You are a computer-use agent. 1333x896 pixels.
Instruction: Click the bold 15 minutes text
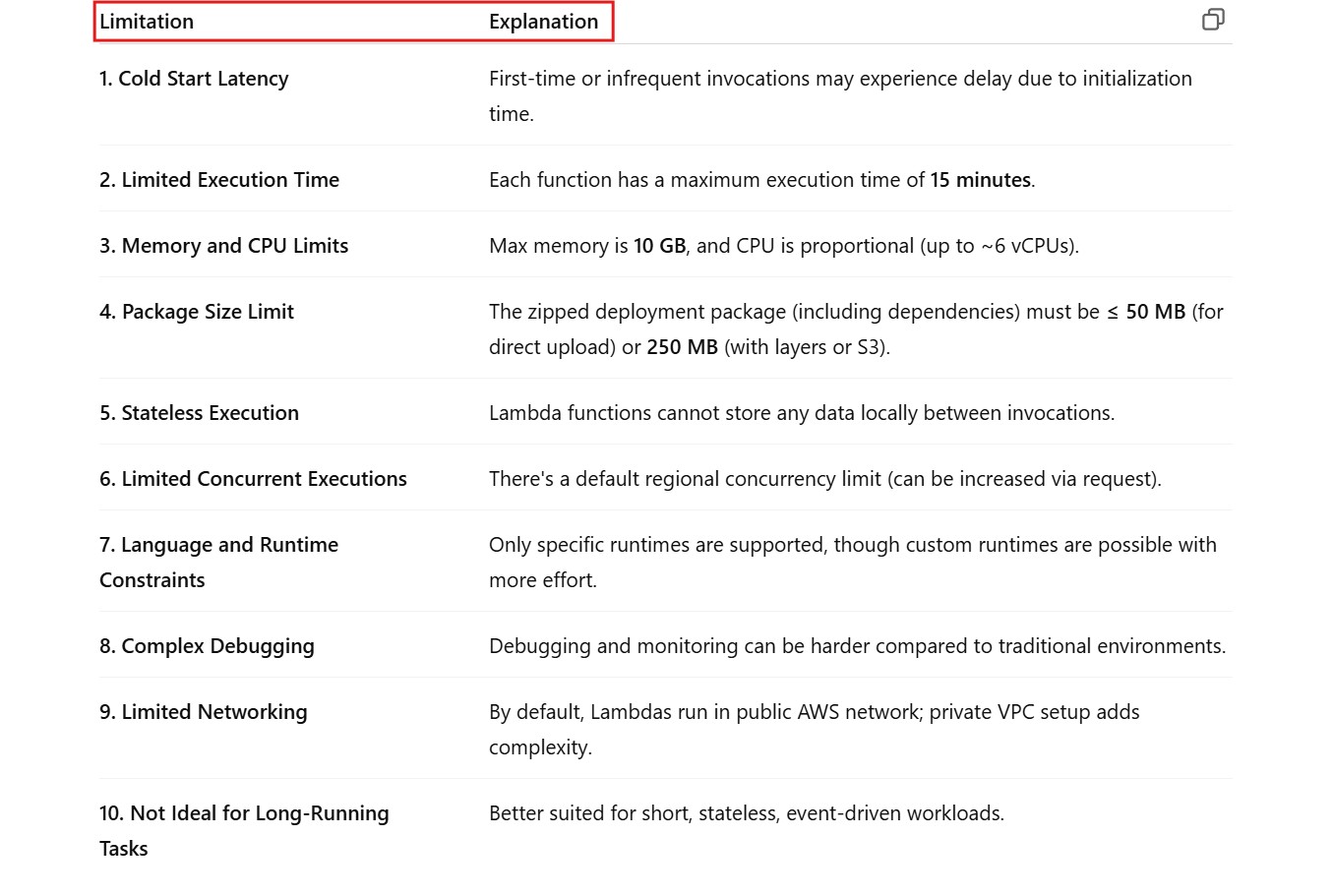point(980,180)
